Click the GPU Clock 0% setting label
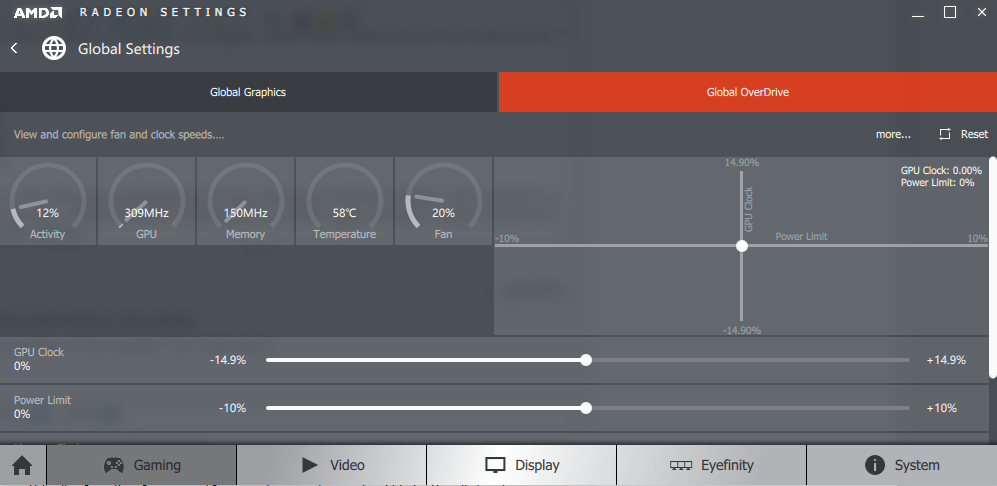This screenshot has width=997, height=486. [x=39, y=359]
